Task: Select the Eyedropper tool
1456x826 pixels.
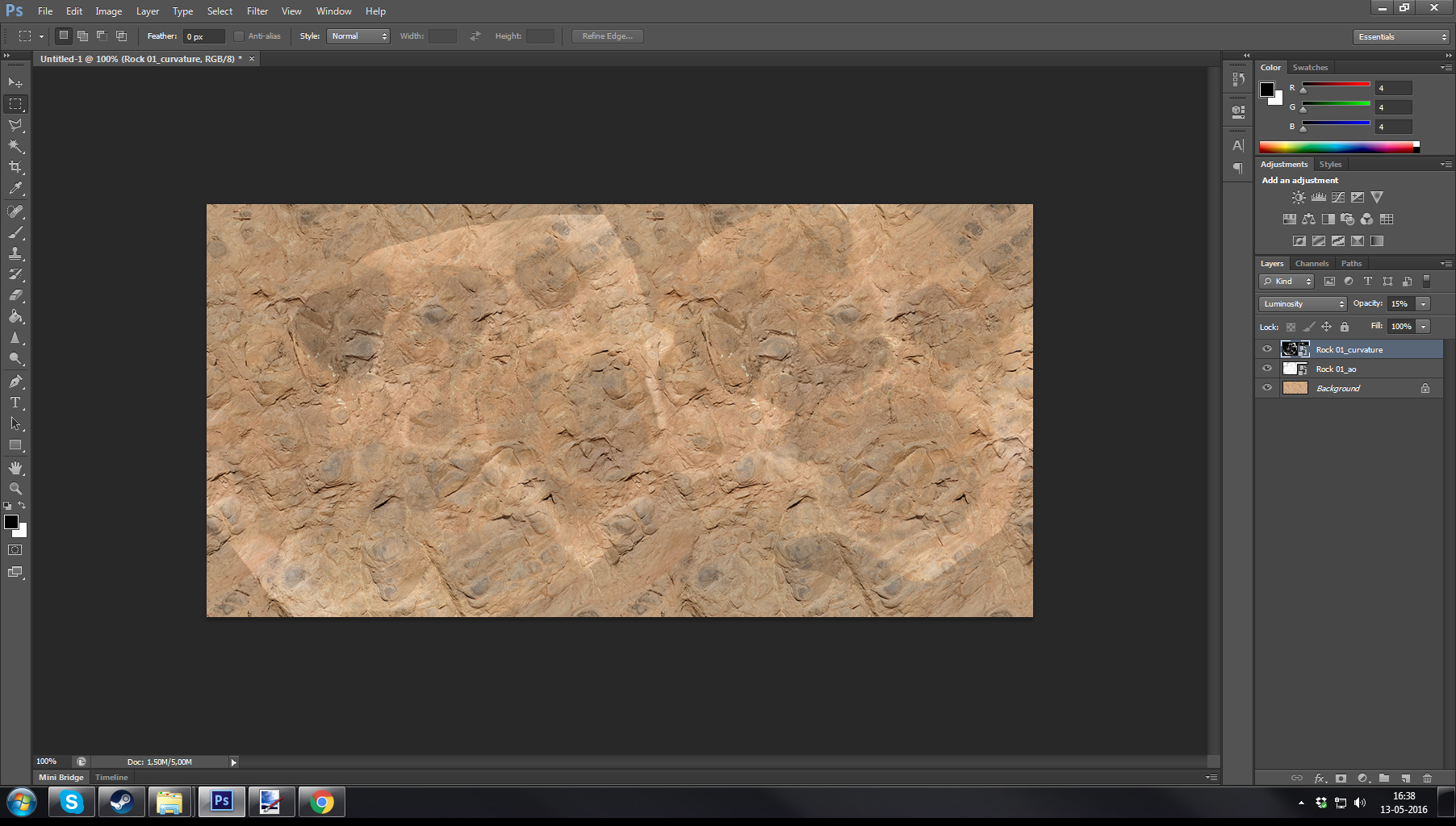Action: pos(15,189)
